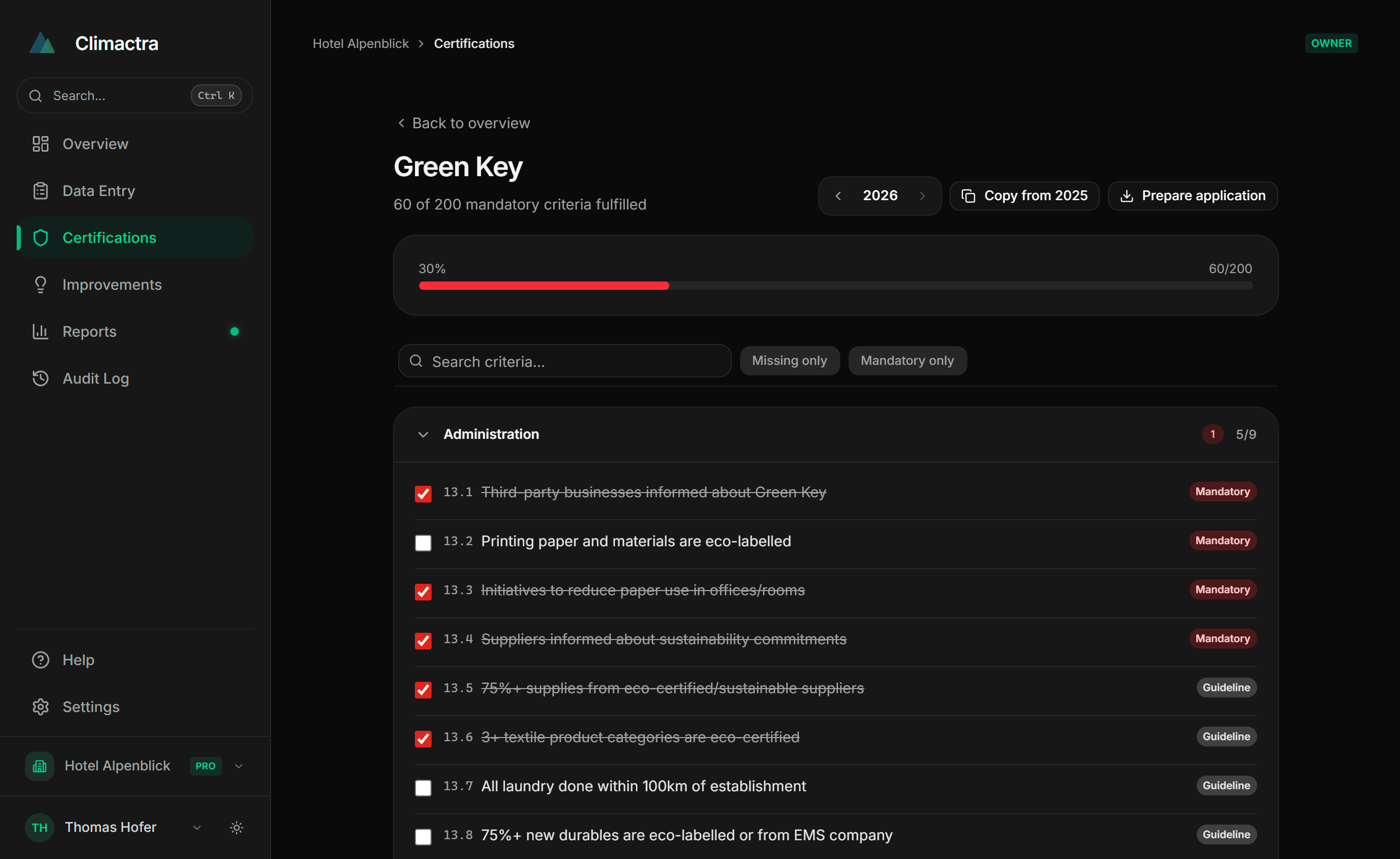Viewport: 1400px width, 859px height.
Task: Uncheck criterion 13.3 reduce paper use
Action: tap(423, 592)
